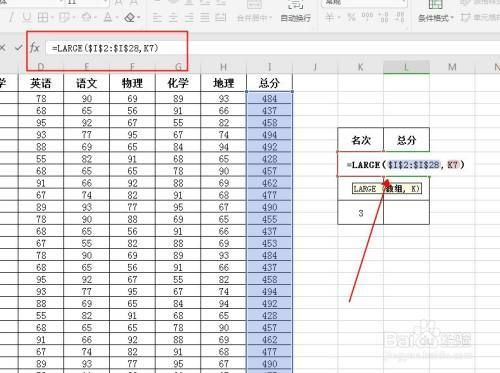The image size is (500, 373).
Task: Open the currency format dropdown arrow
Action: coord(338,17)
